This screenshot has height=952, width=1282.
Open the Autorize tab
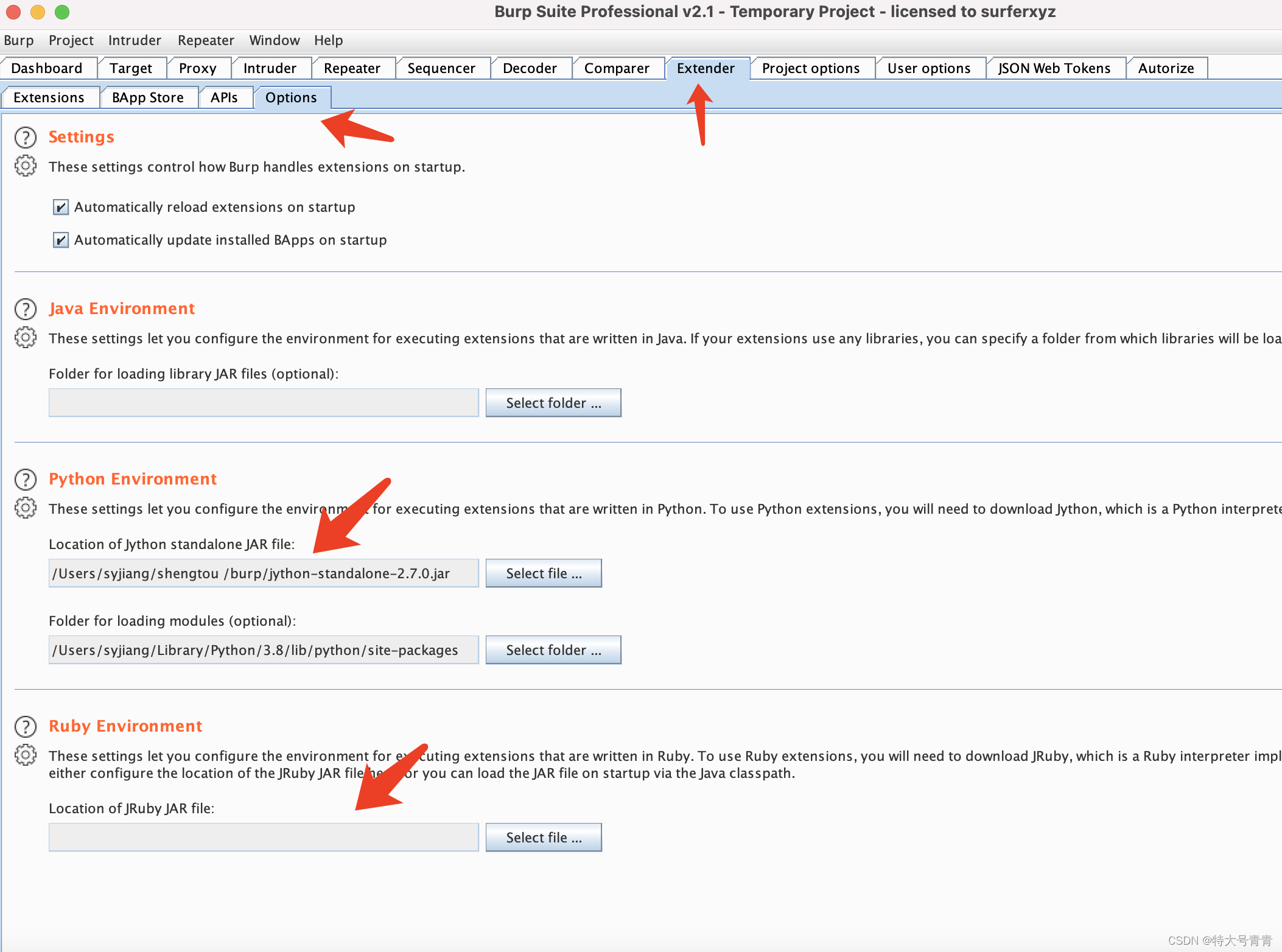[x=1167, y=68]
